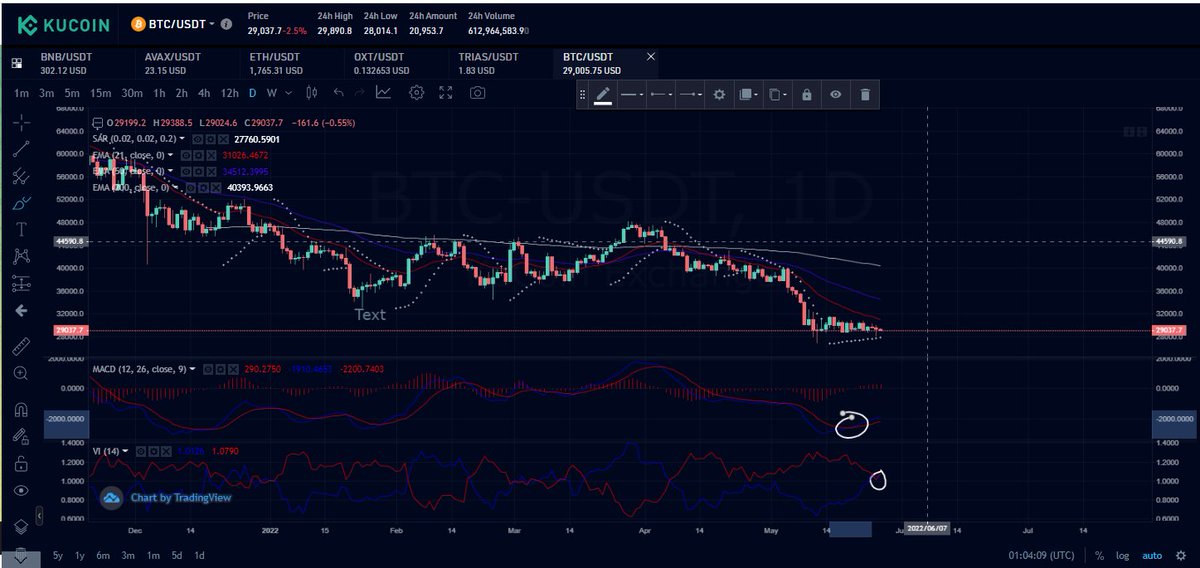Open the markets grid icon
1200x568 pixels.
(17, 63)
